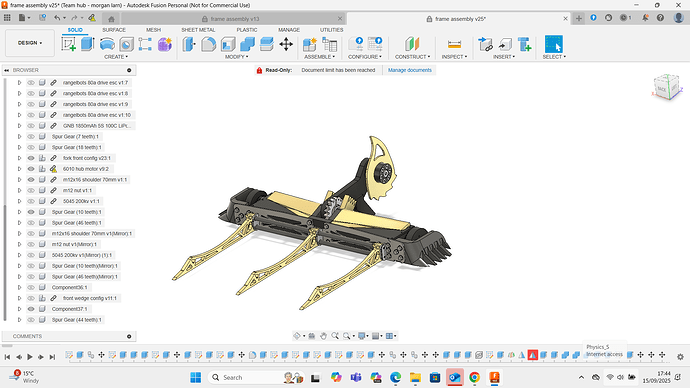Click the timeline Play button
Screen dimensions: 690x388
[x=30, y=357]
